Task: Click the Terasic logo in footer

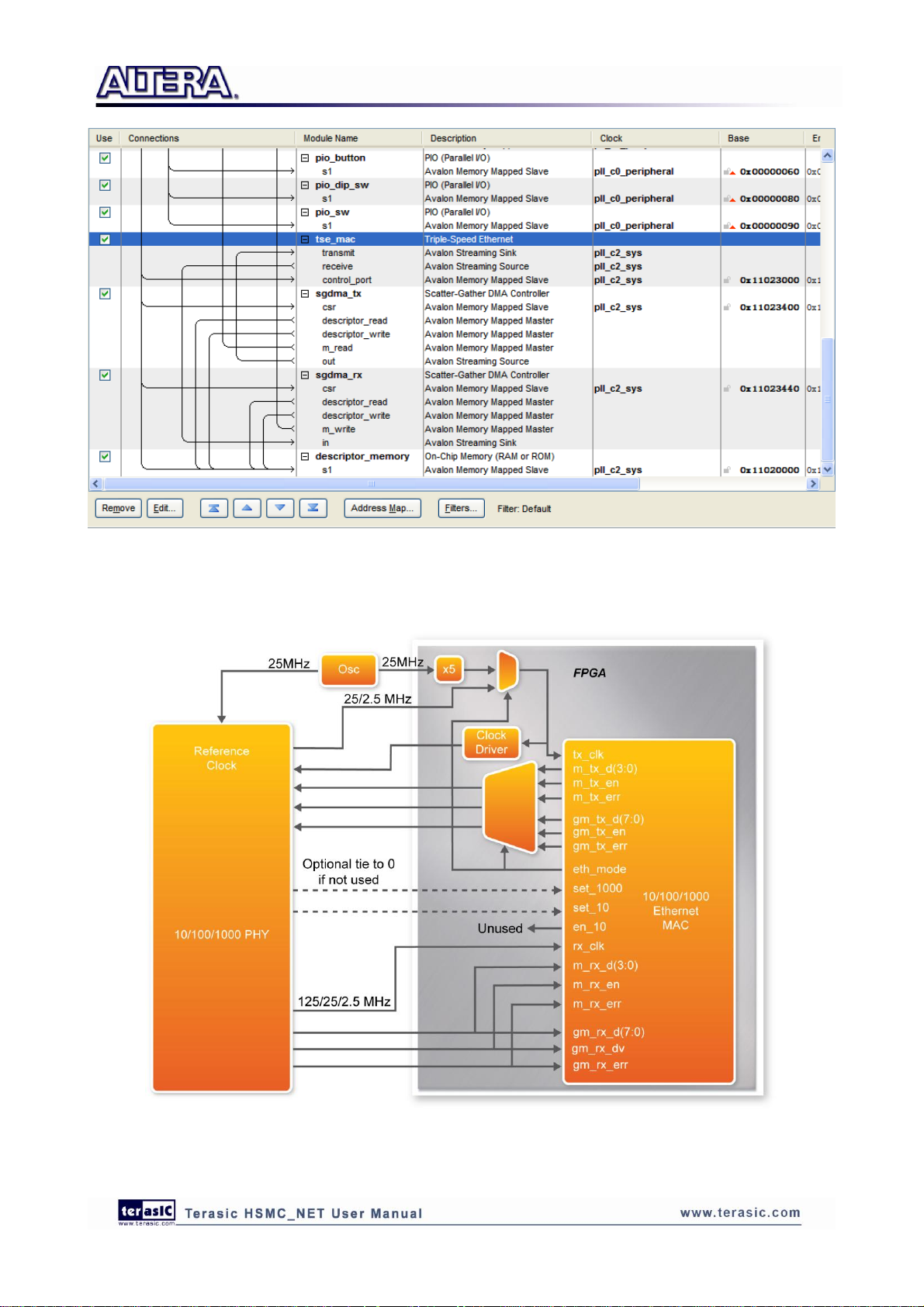Action: coord(147,1212)
